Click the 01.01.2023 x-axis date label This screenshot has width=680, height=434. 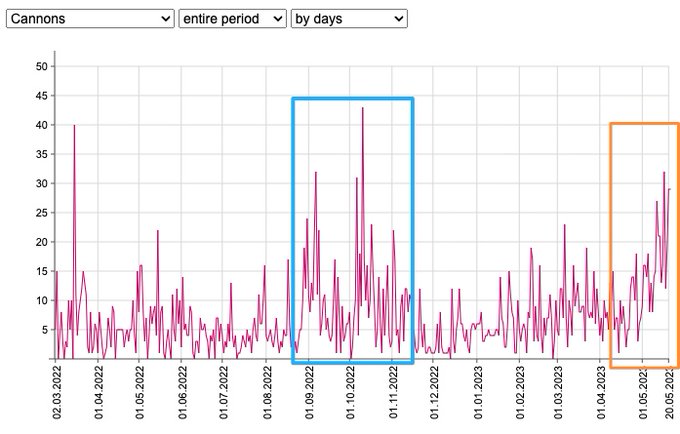click(477, 393)
